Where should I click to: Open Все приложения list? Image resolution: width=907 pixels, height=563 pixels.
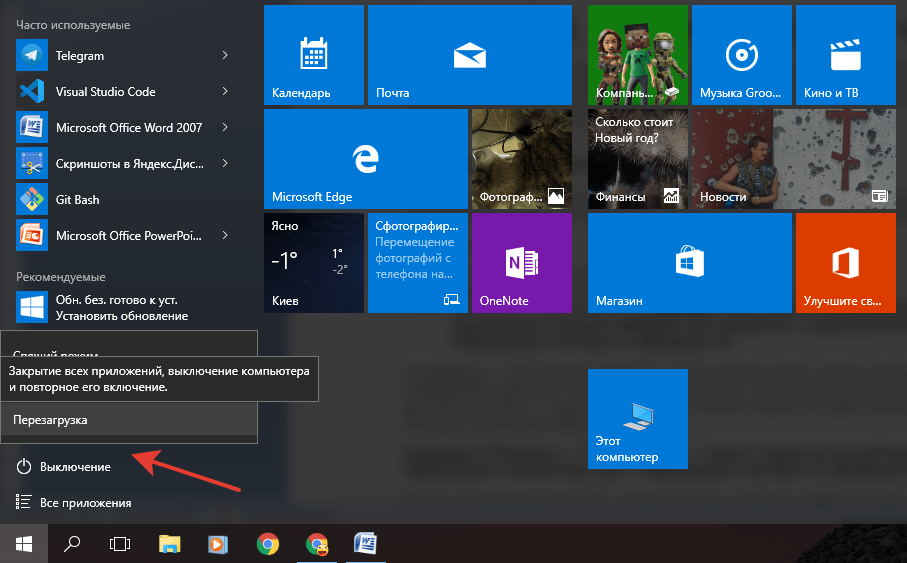(x=73, y=502)
